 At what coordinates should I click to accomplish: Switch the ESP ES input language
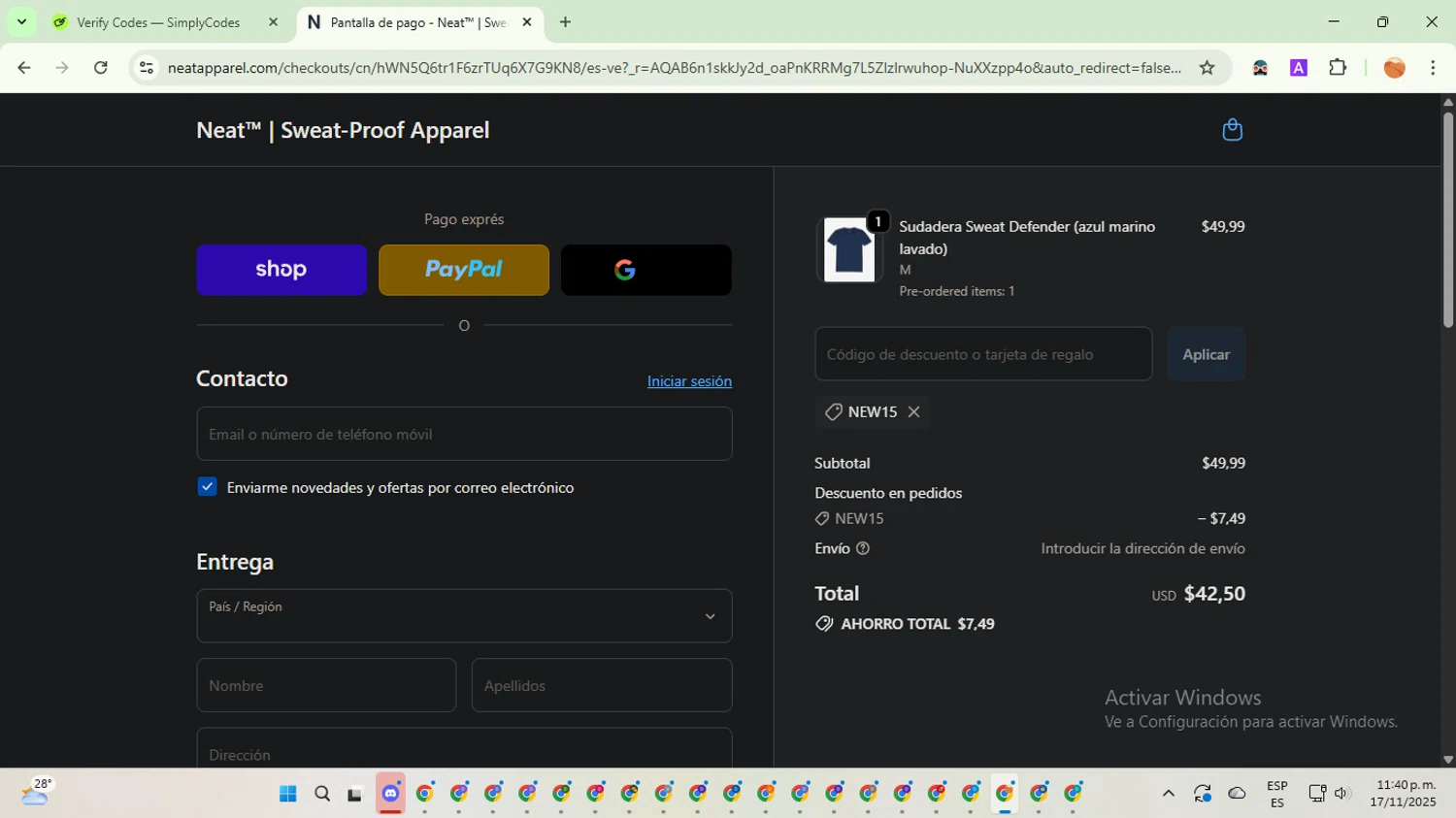(x=1277, y=794)
